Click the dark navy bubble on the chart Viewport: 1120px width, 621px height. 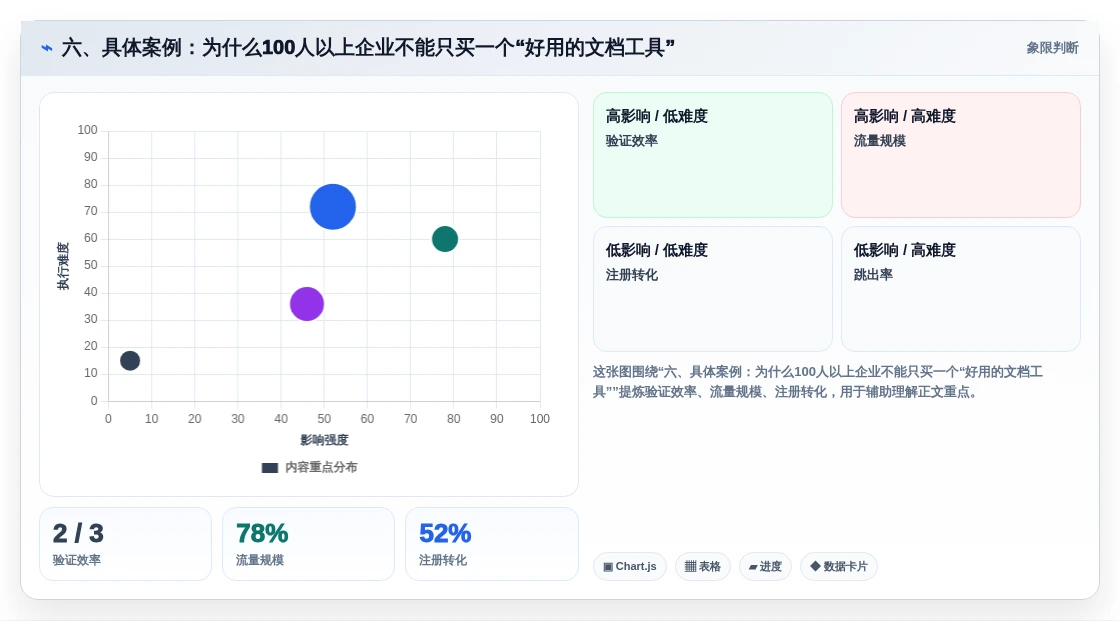pyautogui.click(x=130, y=360)
